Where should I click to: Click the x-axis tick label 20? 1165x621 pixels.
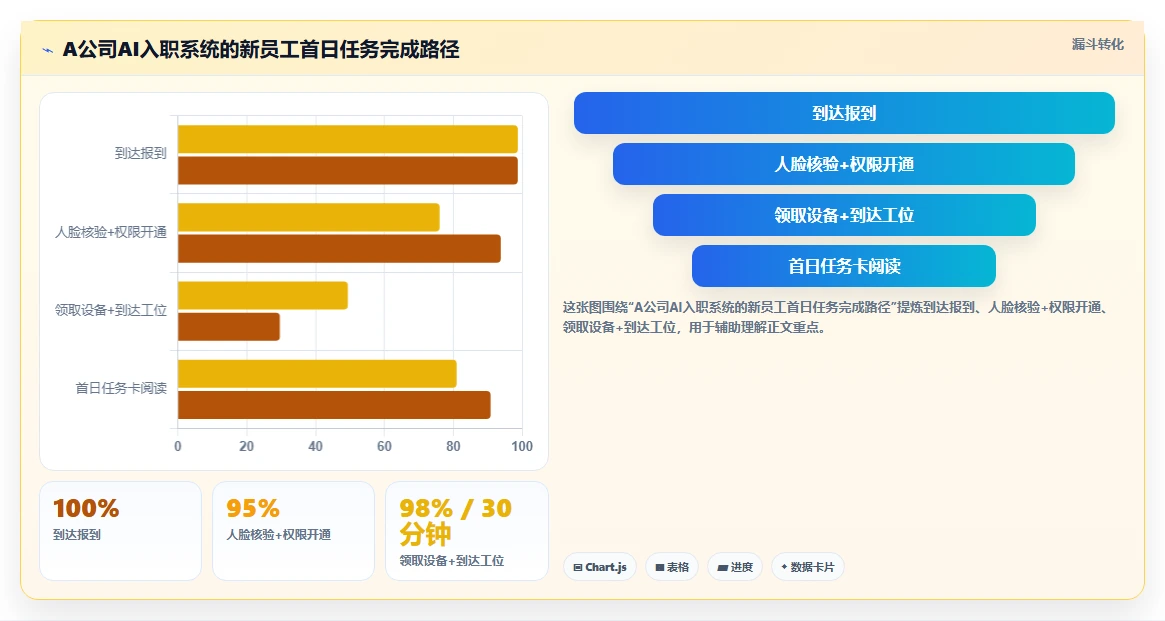tap(247, 446)
